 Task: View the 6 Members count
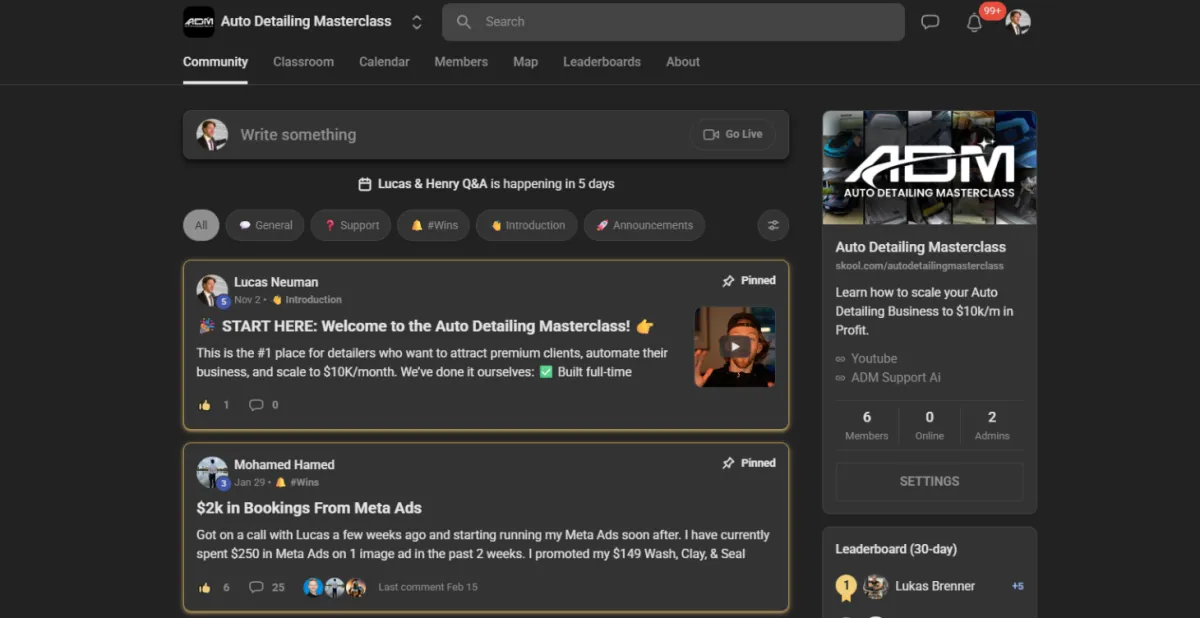[x=866, y=425]
